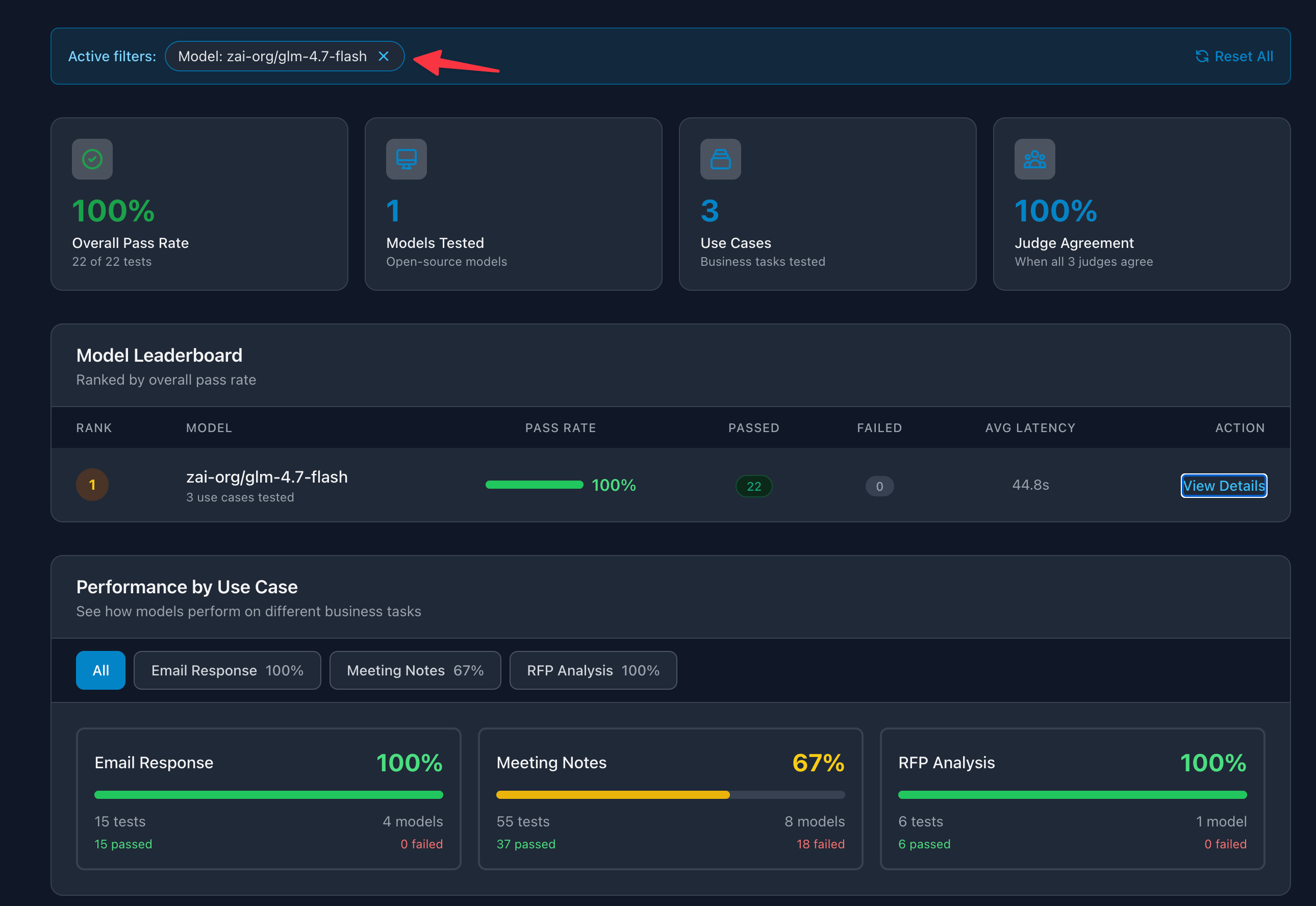Click the rank 1 medal badge
Screen dimensions: 1316x906
click(x=92, y=485)
